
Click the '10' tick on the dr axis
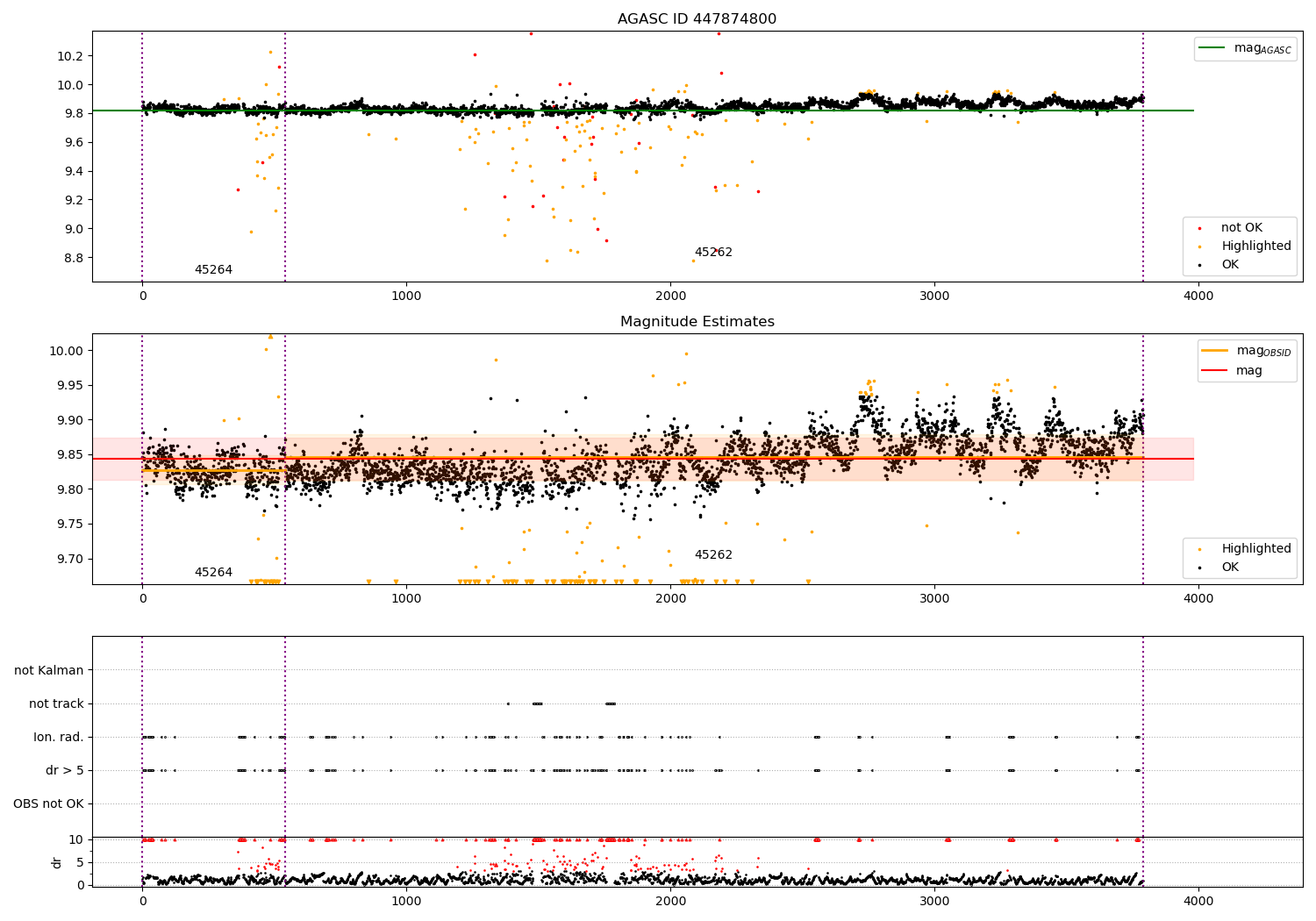pyautogui.click(x=77, y=839)
